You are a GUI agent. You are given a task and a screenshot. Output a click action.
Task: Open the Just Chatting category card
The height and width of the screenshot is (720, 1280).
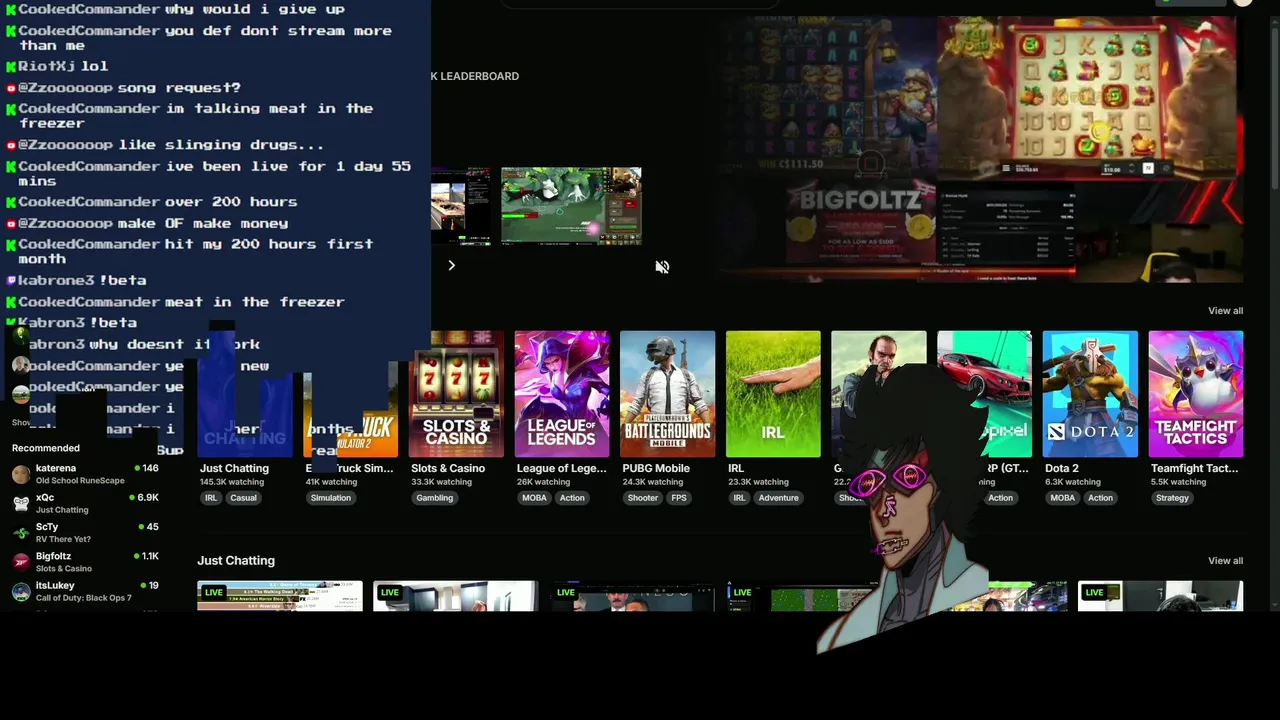[x=245, y=394]
